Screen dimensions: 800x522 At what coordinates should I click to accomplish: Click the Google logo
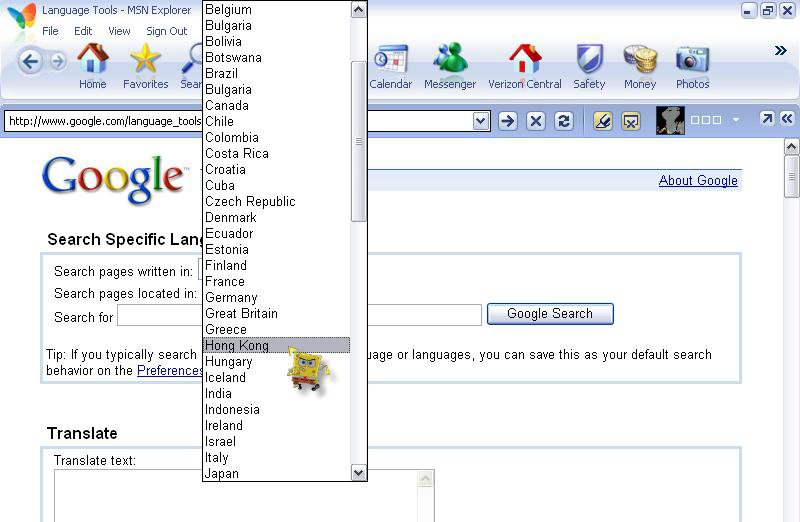point(113,180)
